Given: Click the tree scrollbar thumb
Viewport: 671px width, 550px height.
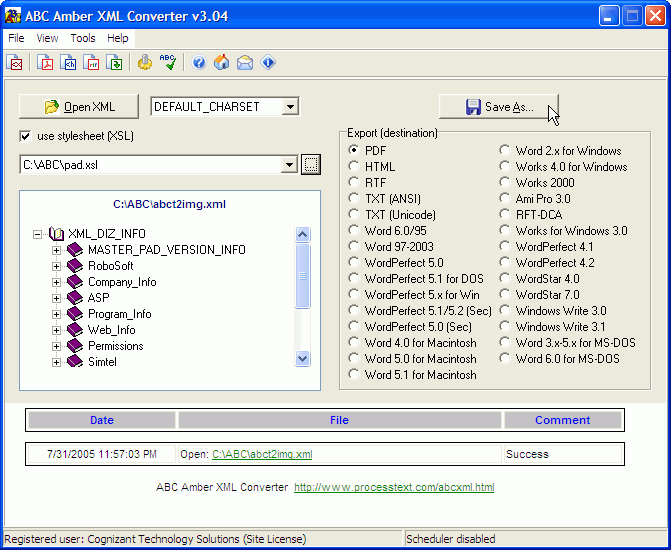Looking at the screenshot, I should [303, 276].
